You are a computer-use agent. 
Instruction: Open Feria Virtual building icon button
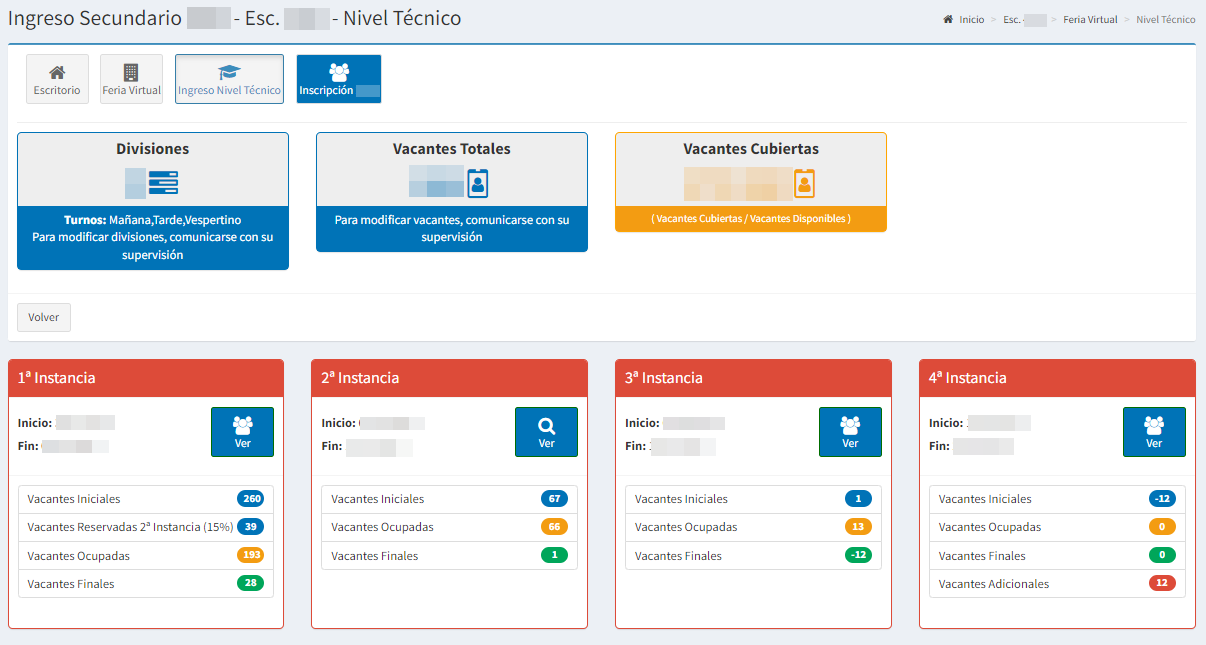click(x=131, y=79)
